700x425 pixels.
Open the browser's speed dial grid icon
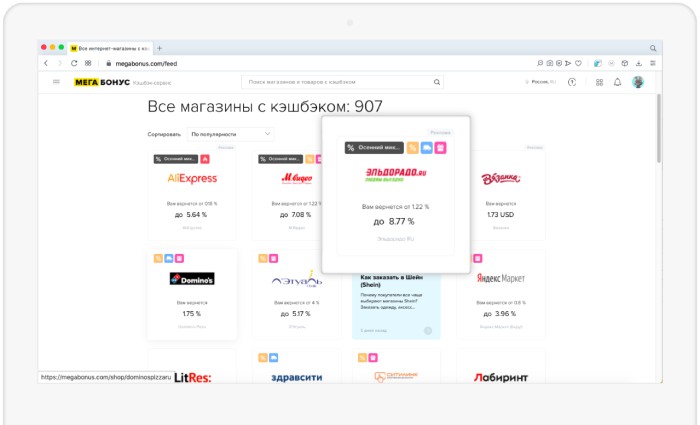[88, 63]
